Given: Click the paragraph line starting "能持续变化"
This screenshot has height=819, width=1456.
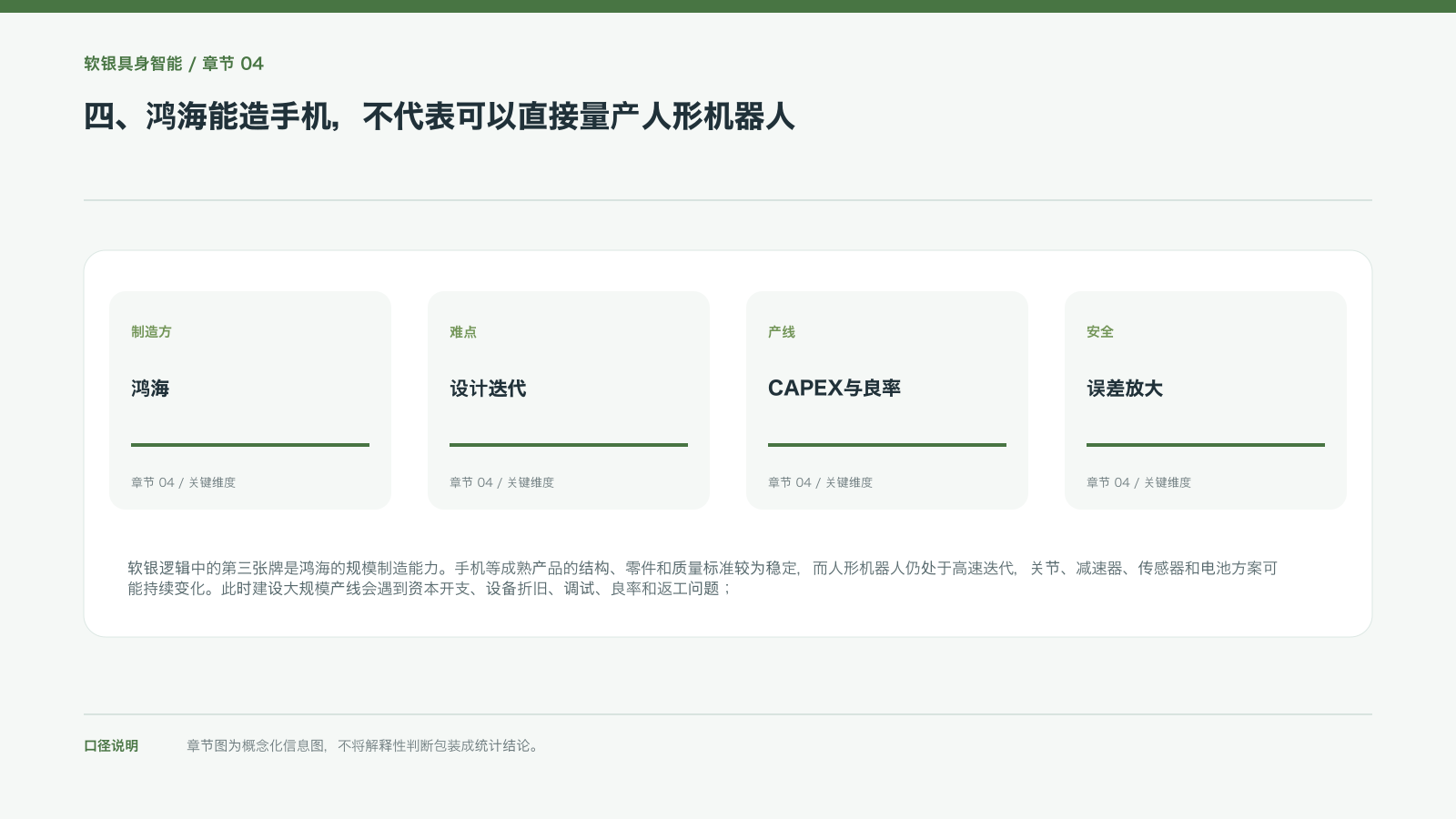Looking at the screenshot, I should coord(430,589).
